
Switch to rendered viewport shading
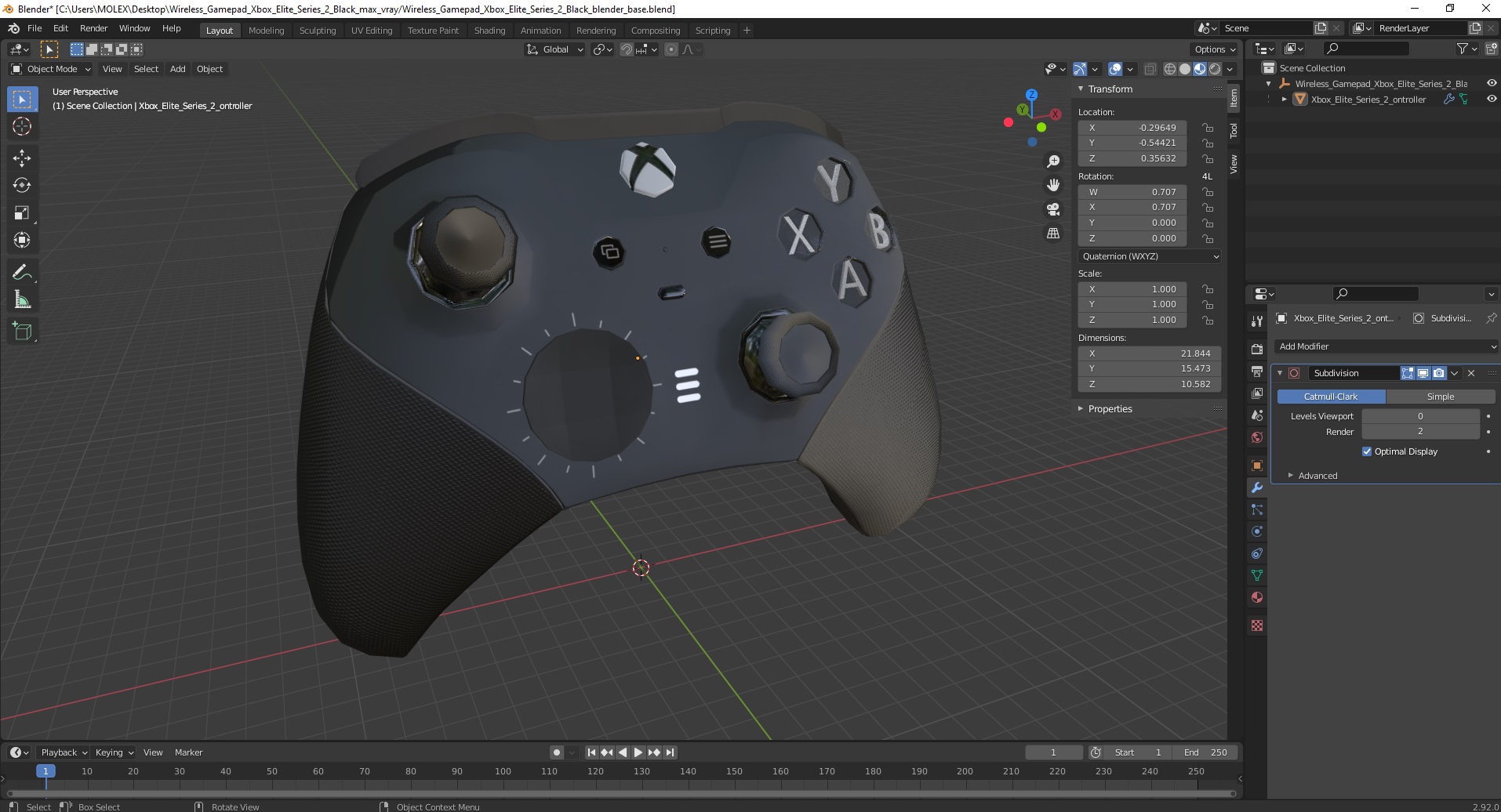tap(1215, 69)
